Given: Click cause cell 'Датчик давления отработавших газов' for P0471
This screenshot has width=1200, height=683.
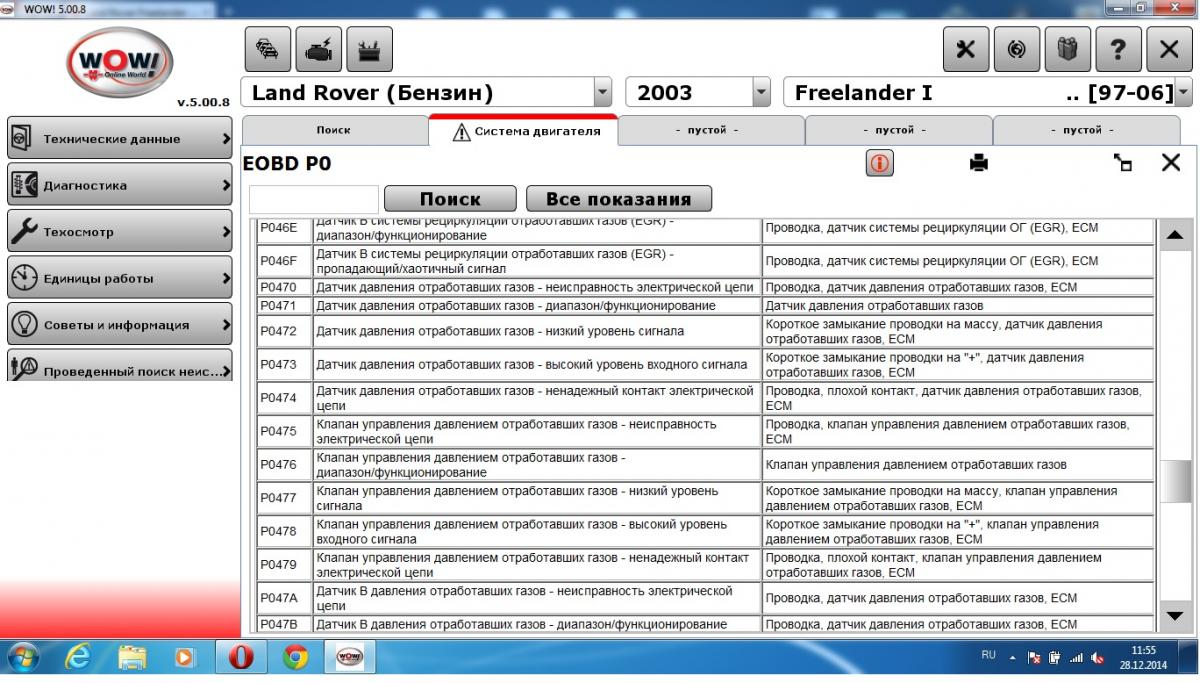Looking at the screenshot, I should [958, 305].
